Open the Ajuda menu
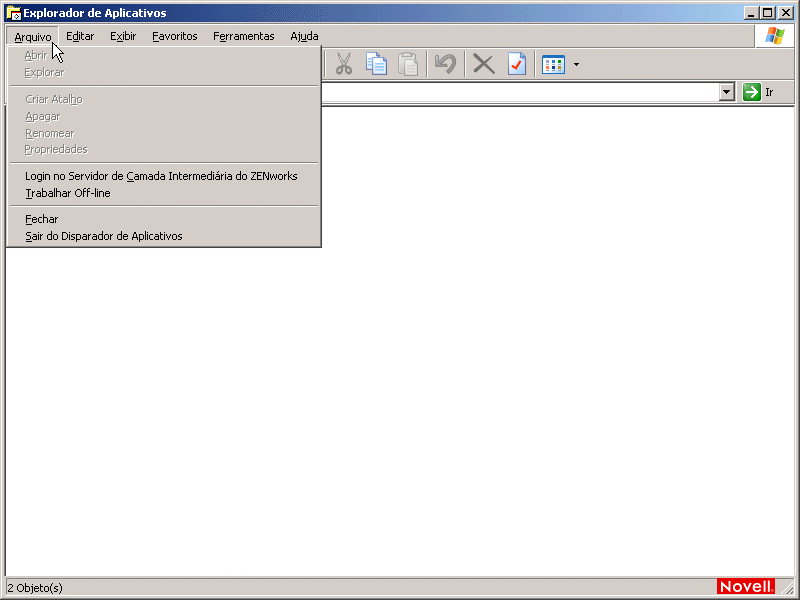This screenshot has width=800, height=600. click(x=304, y=36)
